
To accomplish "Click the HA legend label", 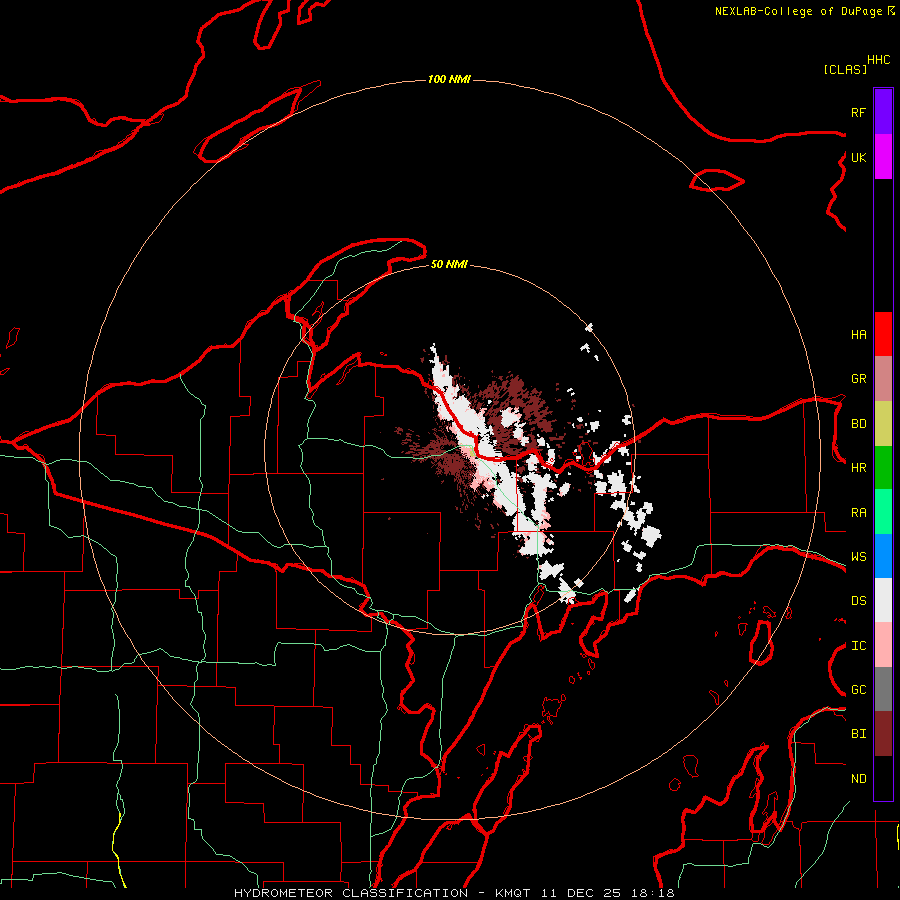I will [858, 335].
